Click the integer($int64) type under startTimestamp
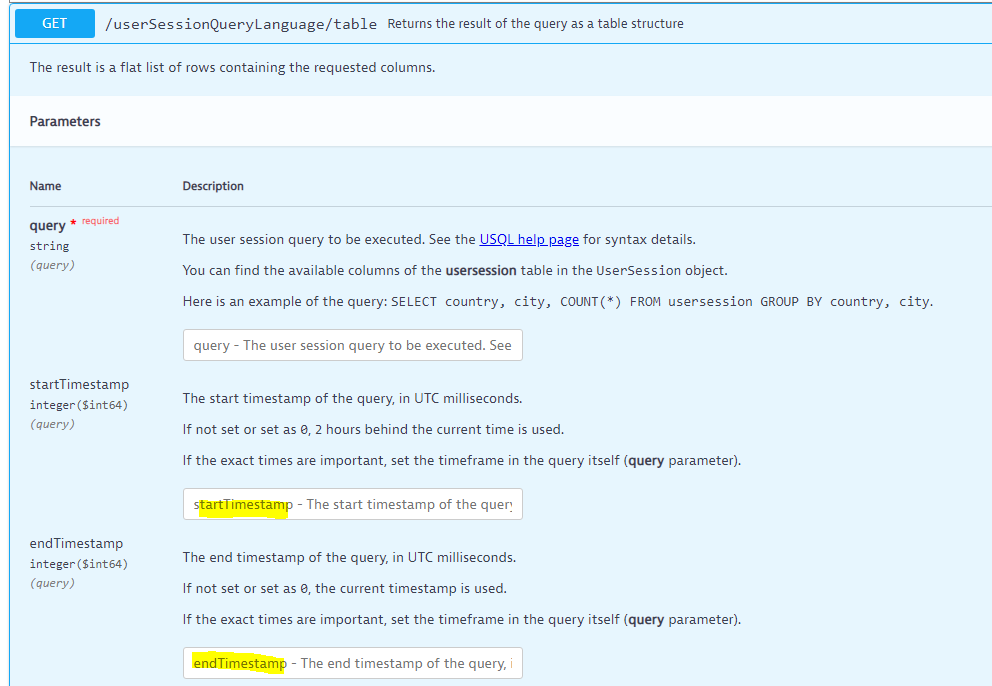 [79, 405]
